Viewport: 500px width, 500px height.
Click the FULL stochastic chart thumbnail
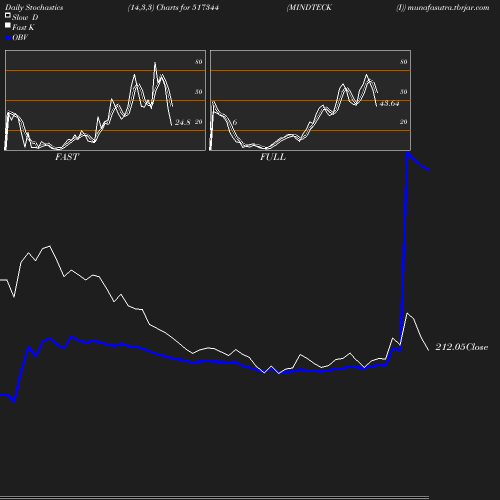(310, 100)
